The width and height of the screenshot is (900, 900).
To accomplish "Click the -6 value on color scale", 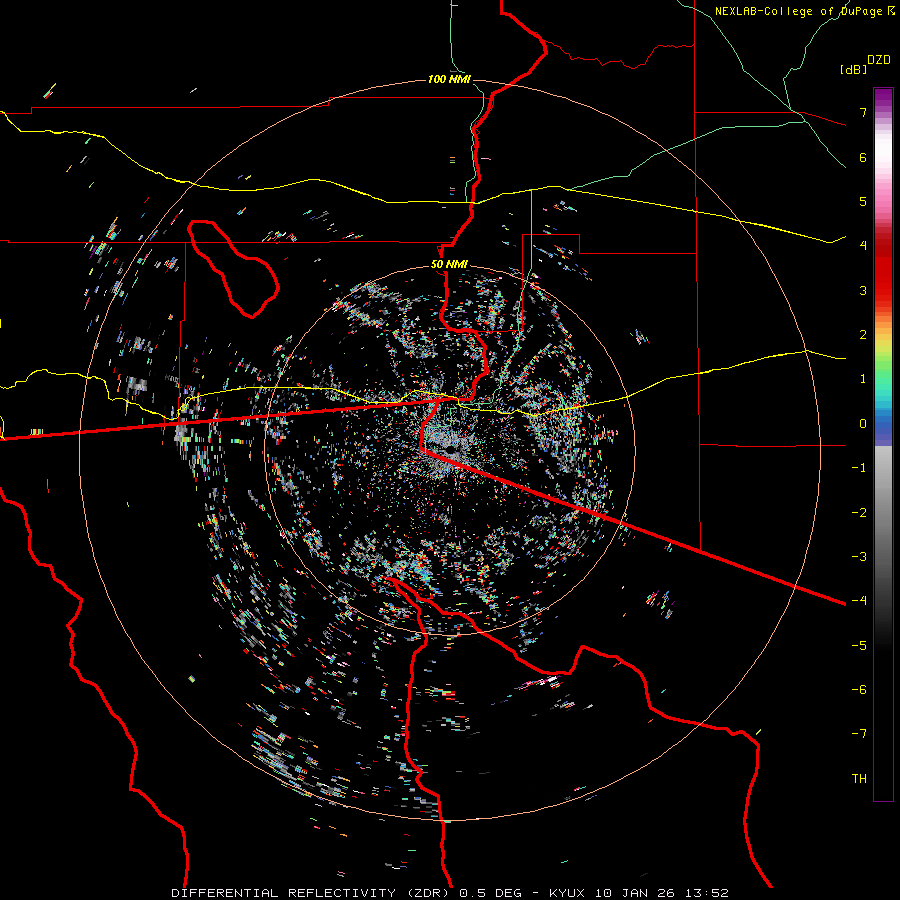I will tap(859, 689).
